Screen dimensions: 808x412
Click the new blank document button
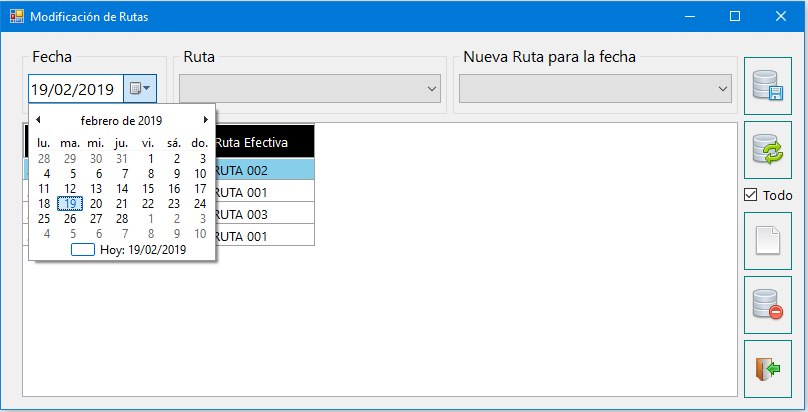[768, 241]
